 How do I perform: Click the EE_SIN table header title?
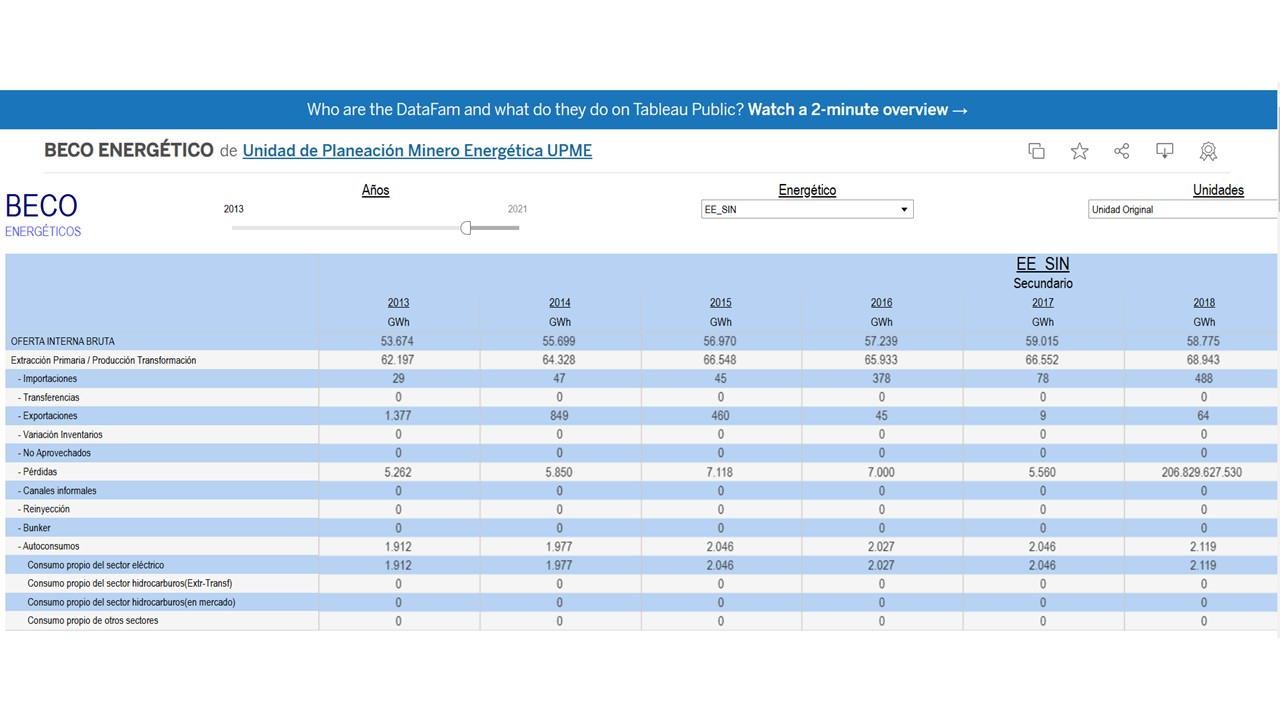(1042, 264)
